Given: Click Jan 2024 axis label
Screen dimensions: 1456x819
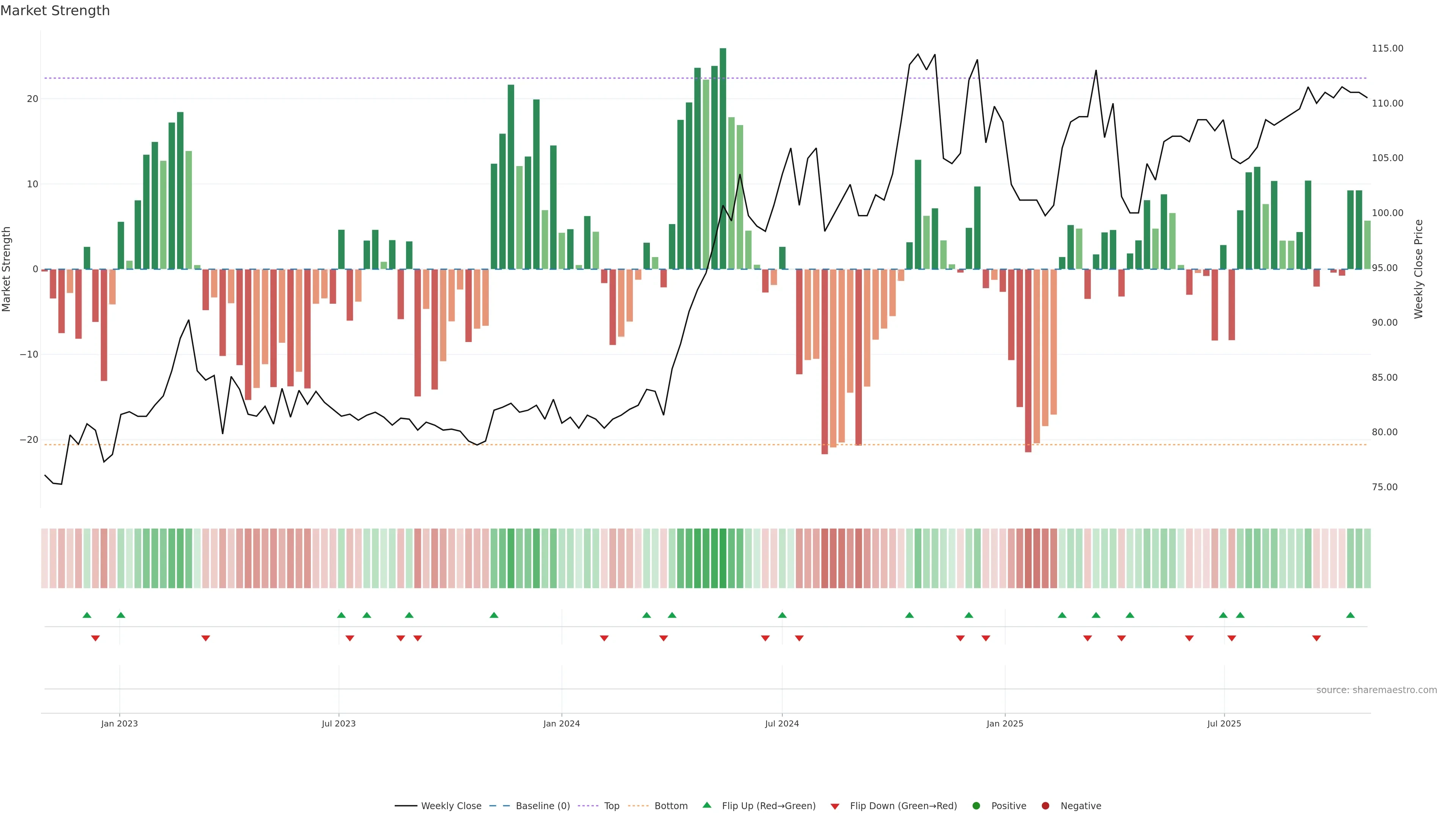Looking at the screenshot, I should [561, 723].
